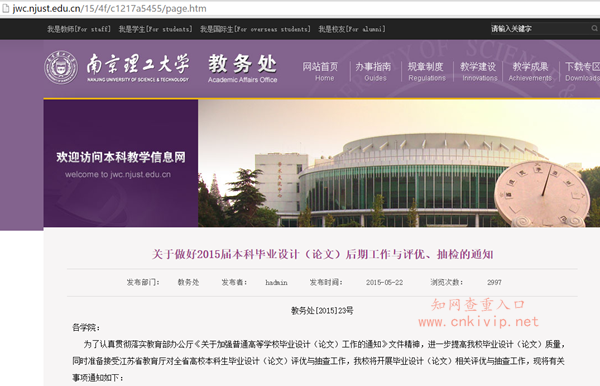
Task: Click the 2015届毕业设计 notice title
Action: click(322, 254)
